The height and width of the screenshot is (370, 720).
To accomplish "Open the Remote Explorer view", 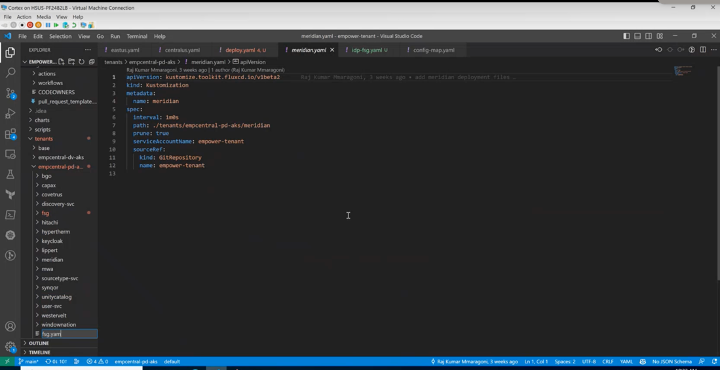I will pyautogui.click(x=10, y=154).
